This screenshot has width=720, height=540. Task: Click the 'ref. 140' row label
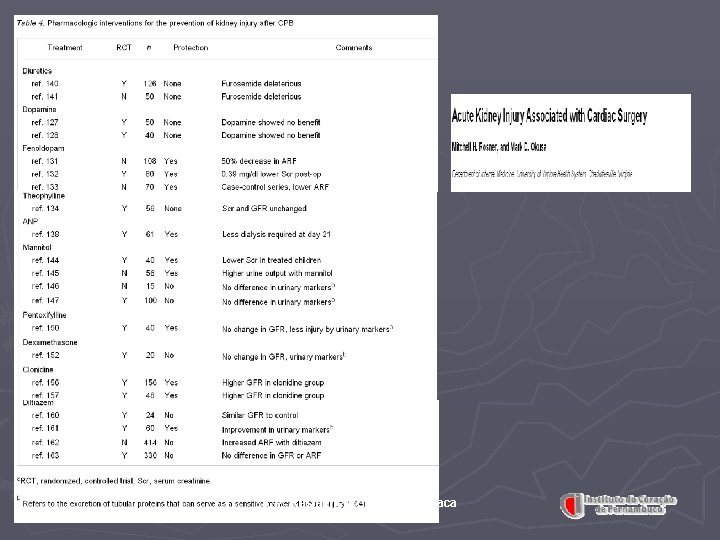coord(45,84)
